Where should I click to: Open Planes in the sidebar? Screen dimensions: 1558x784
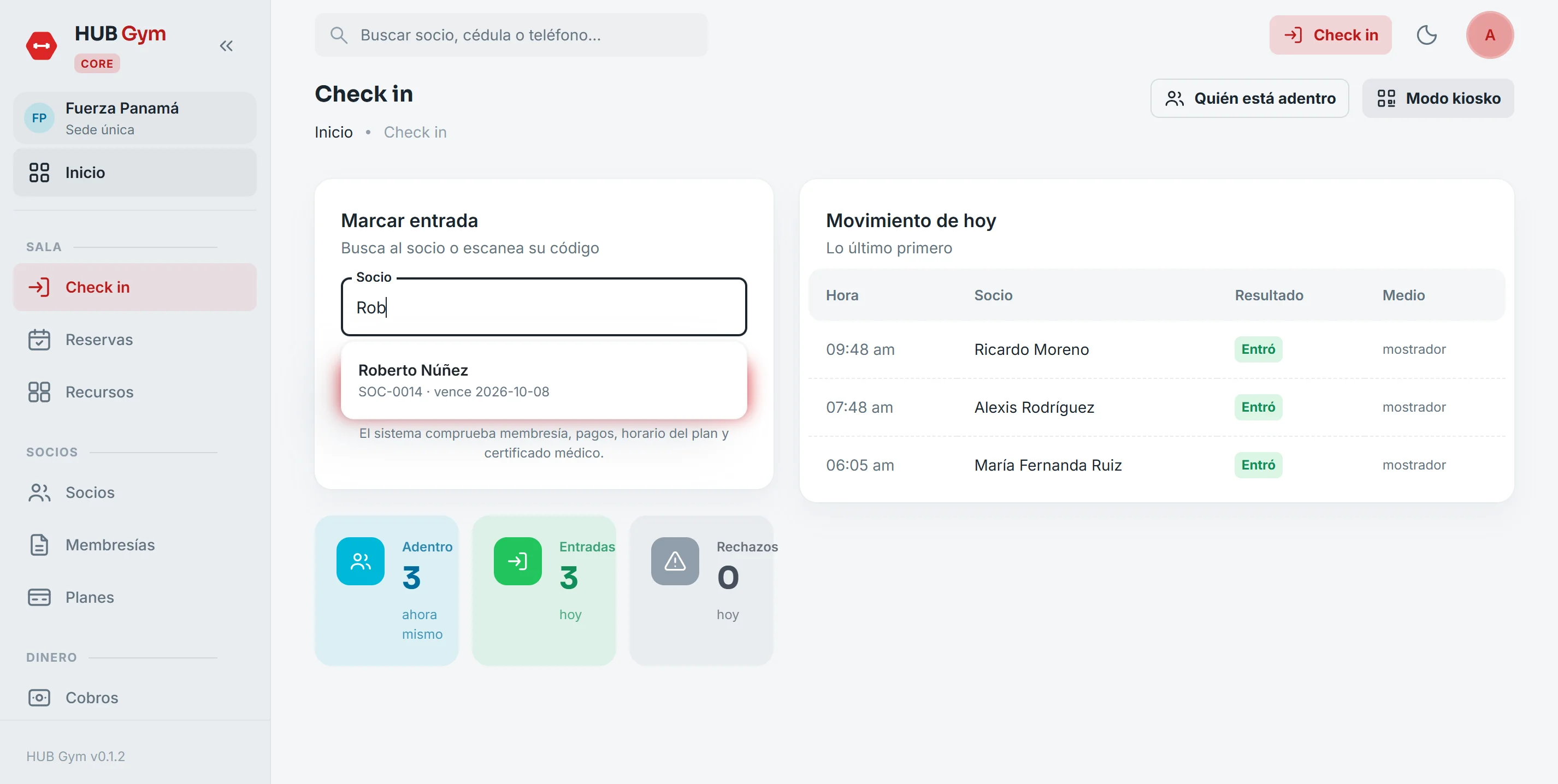[135, 597]
